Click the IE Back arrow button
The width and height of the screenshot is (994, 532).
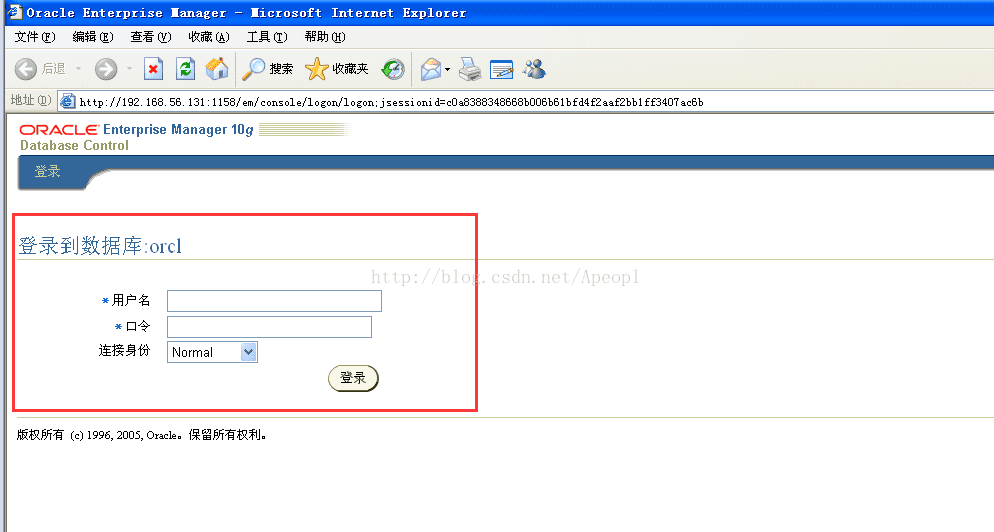click(x=26, y=69)
